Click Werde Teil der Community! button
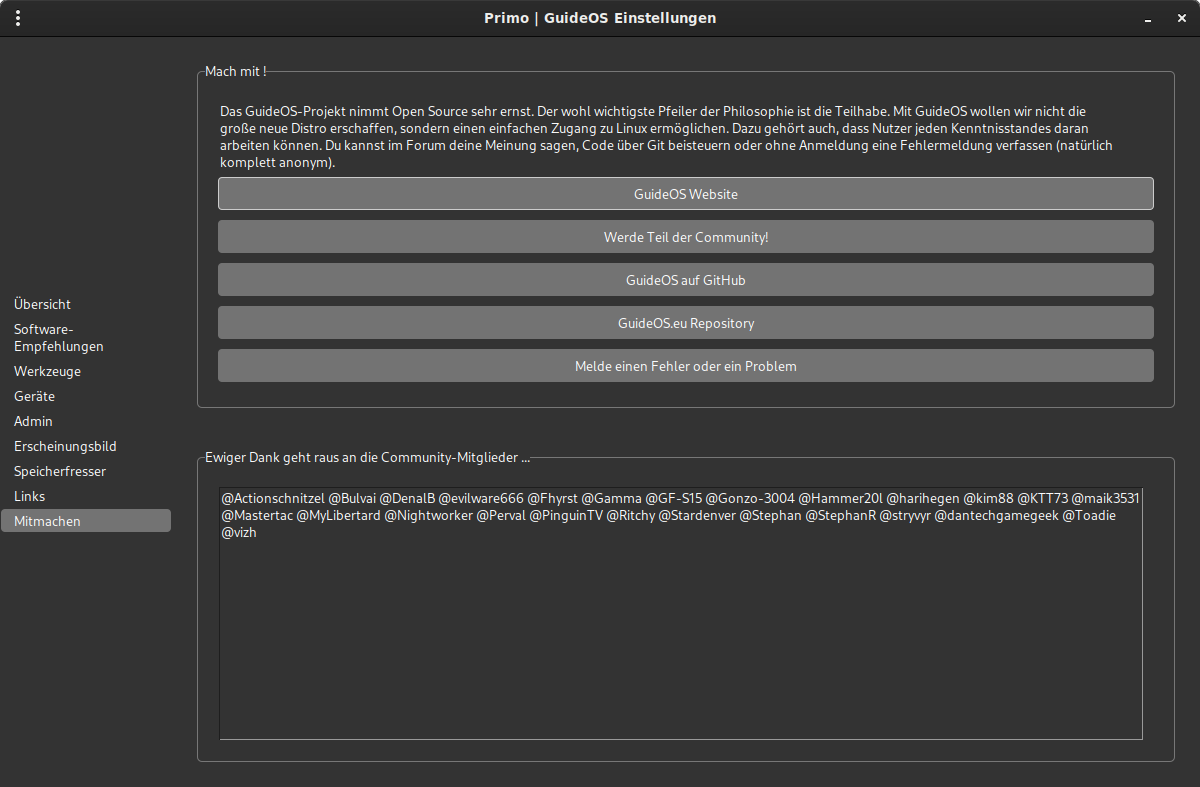Screen dimensions: 1200x787 (x=685, y=237)
